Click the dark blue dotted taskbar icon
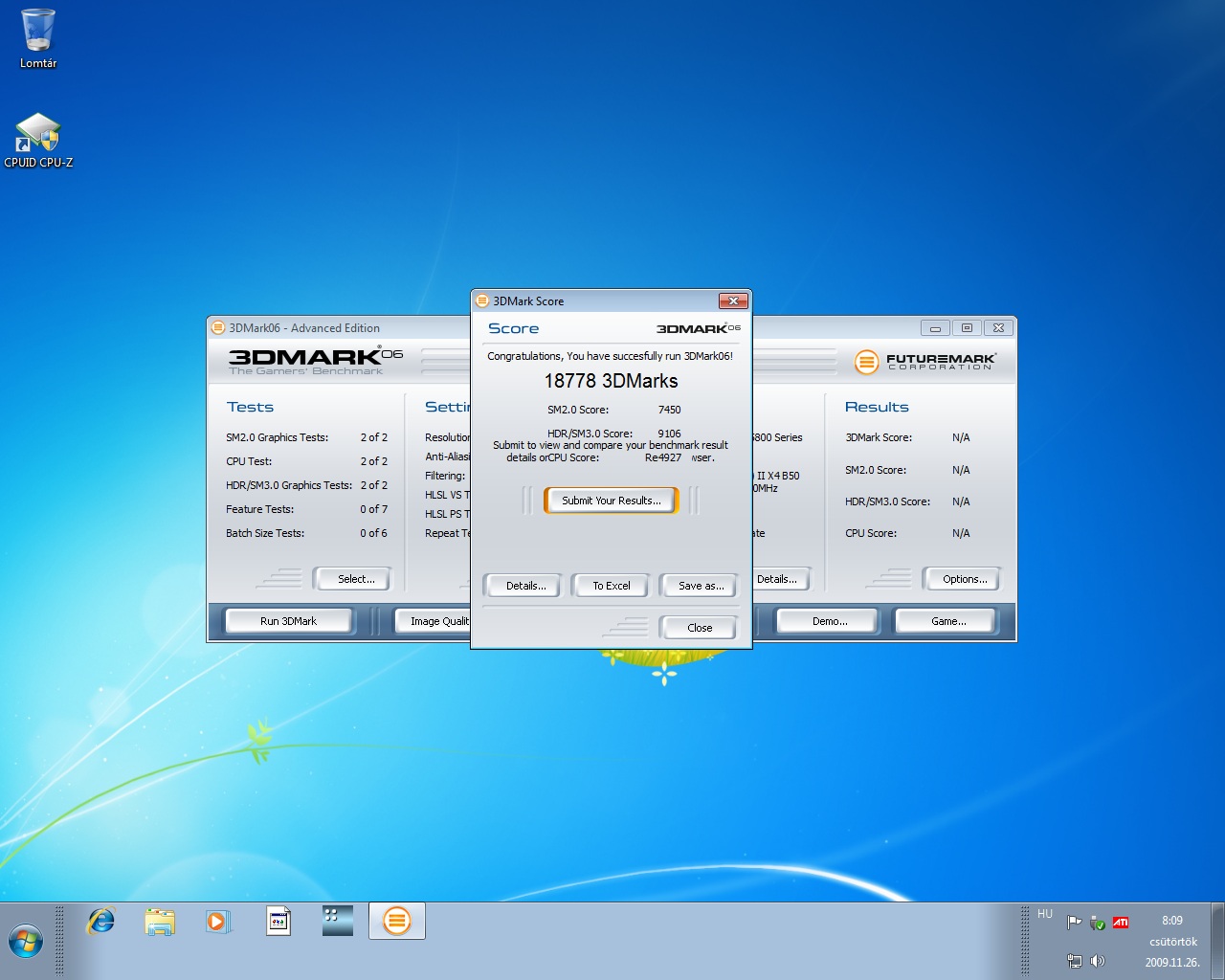 tap(337, 921)
